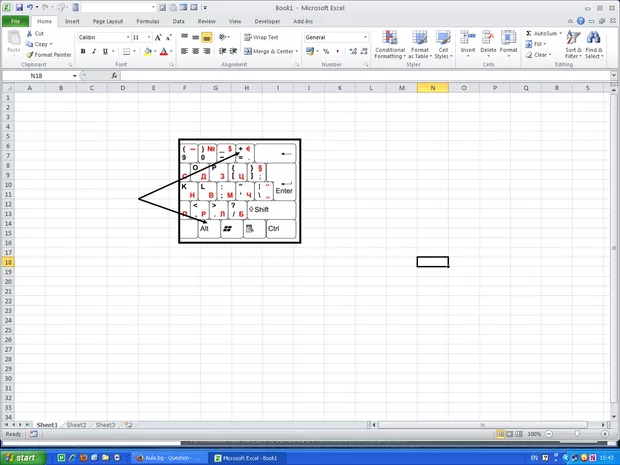The width and height of the screenshot is (620, 465).
Task: Open the Formulas ribbon tab
Action: coord(147,20)
